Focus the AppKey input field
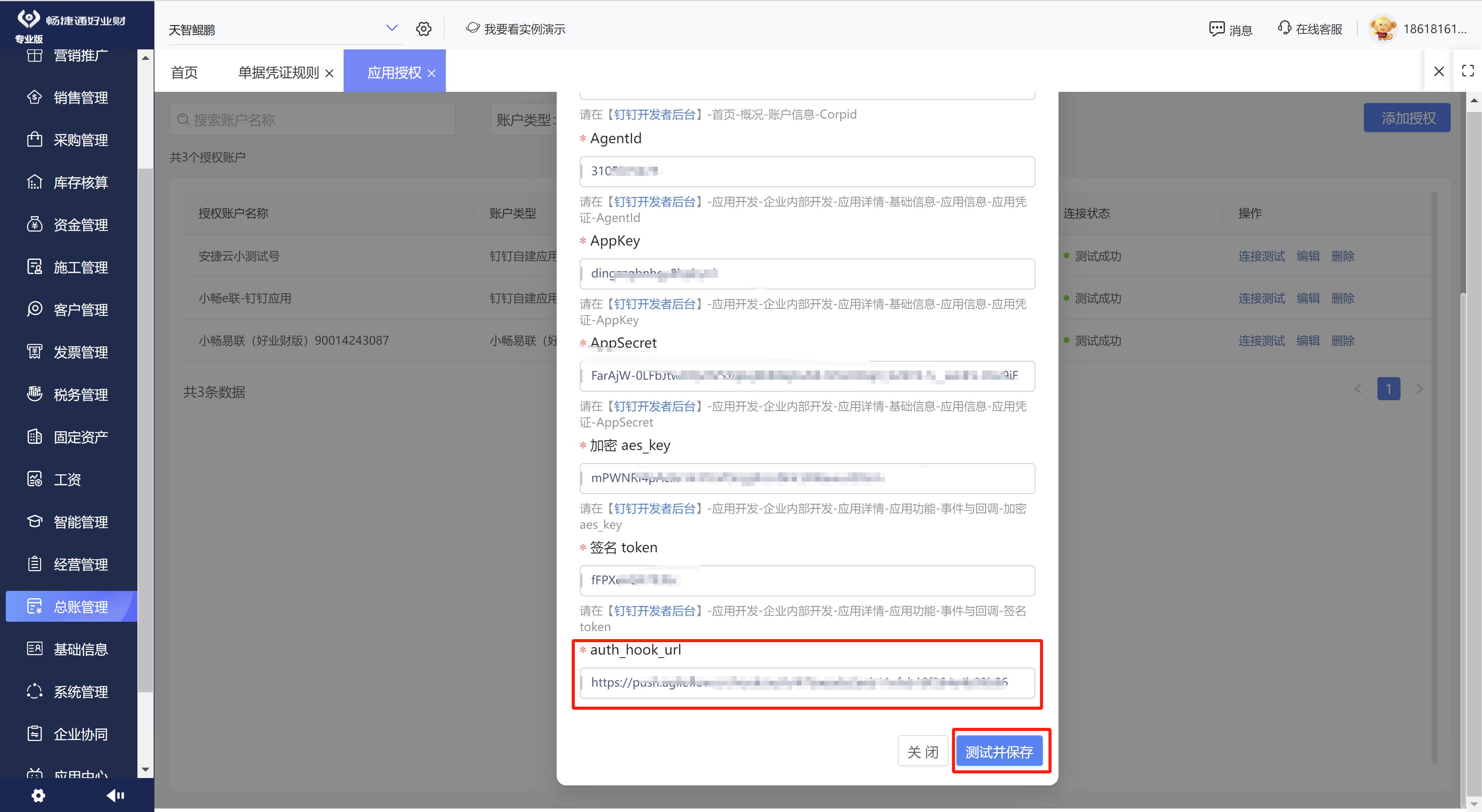 pyautogui.click(x=807, y=274)
